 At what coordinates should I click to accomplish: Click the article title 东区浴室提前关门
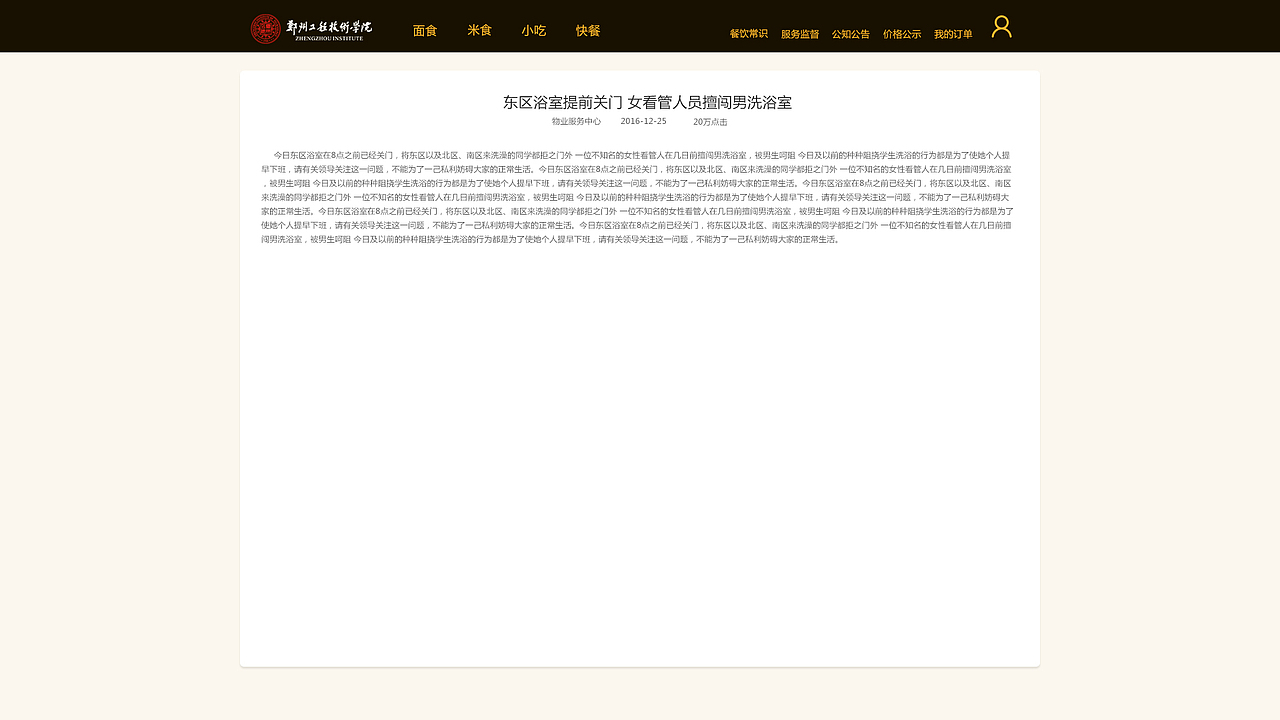(563, 102)
